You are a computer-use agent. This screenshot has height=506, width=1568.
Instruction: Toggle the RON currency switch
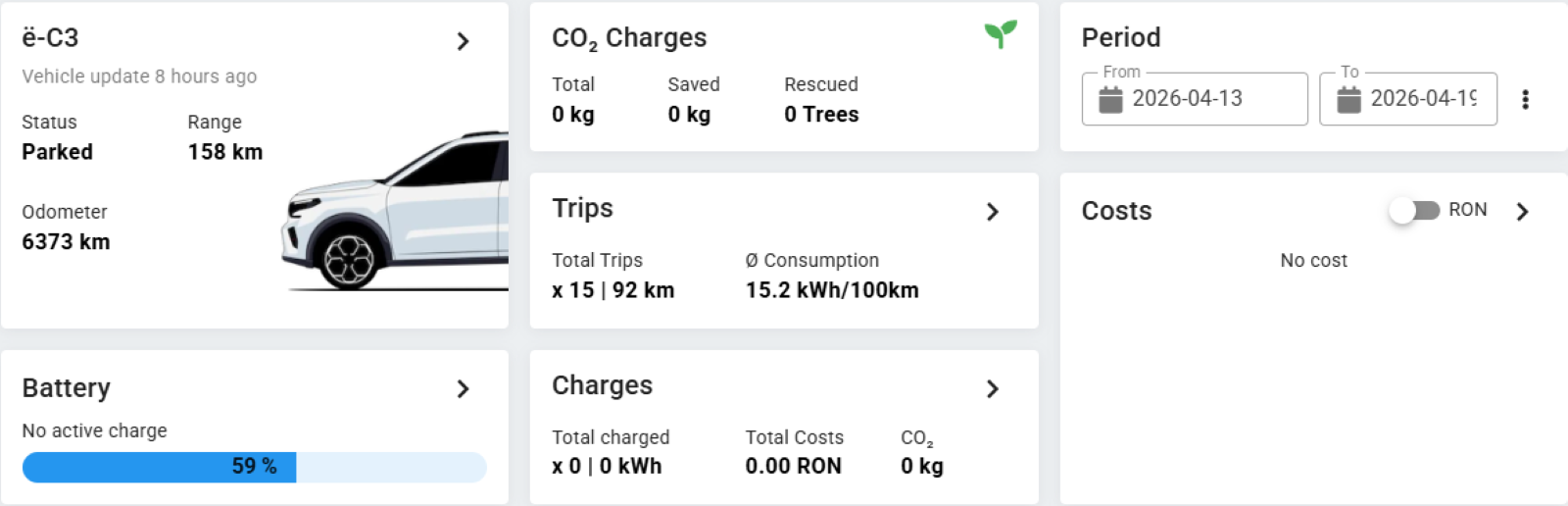point(1414,211)
